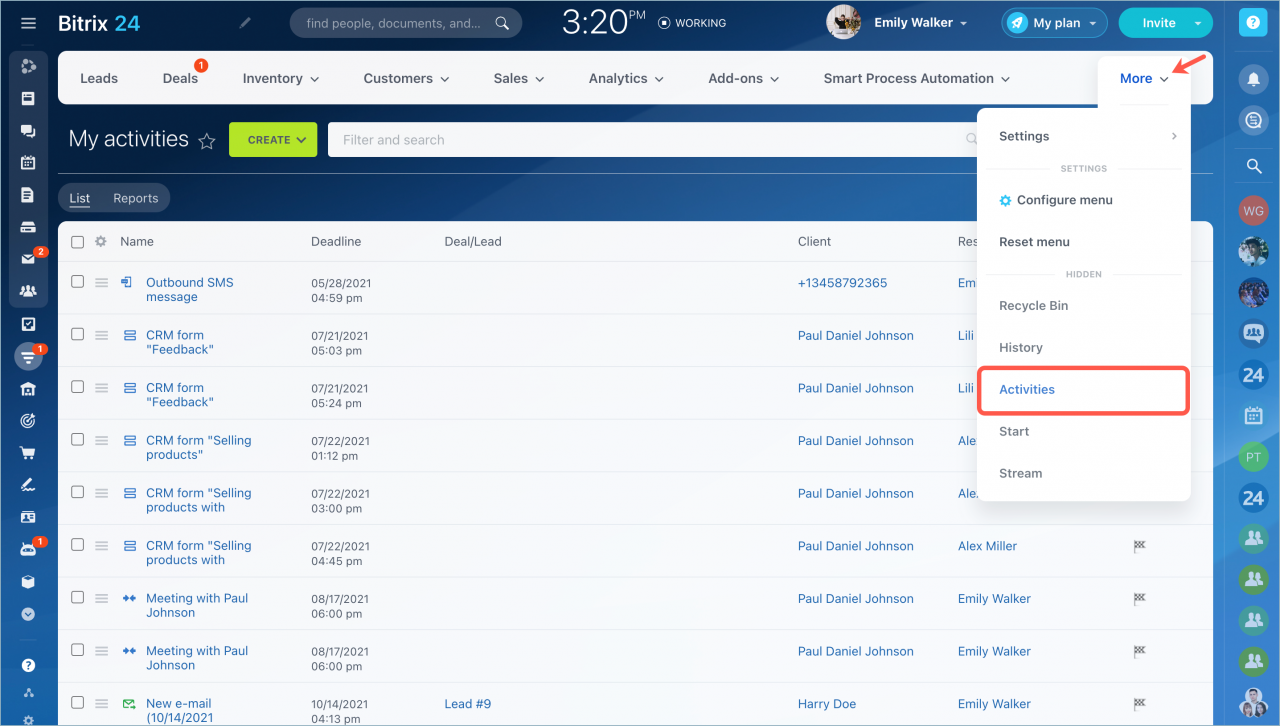
Task: Open Lead #9 link
Action: (468, 704)
